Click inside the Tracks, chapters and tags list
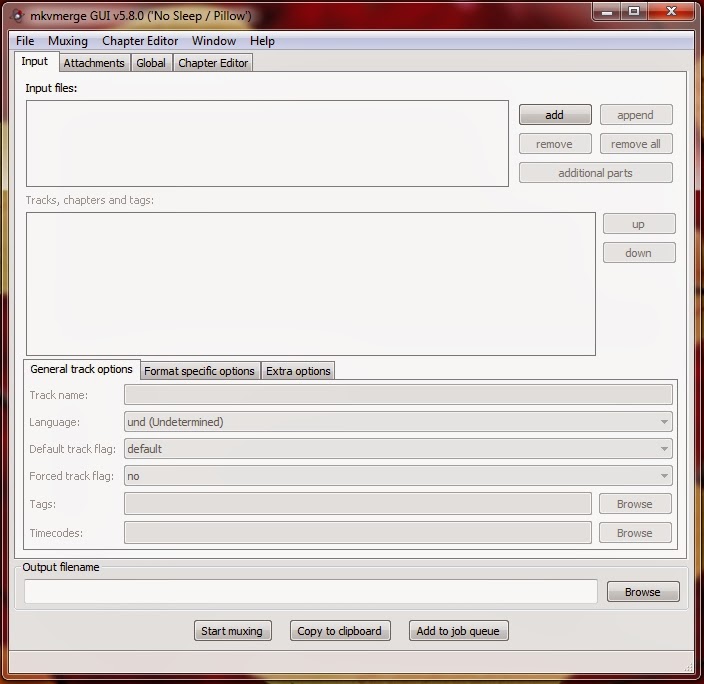704x684 pixels. point(311,284)
